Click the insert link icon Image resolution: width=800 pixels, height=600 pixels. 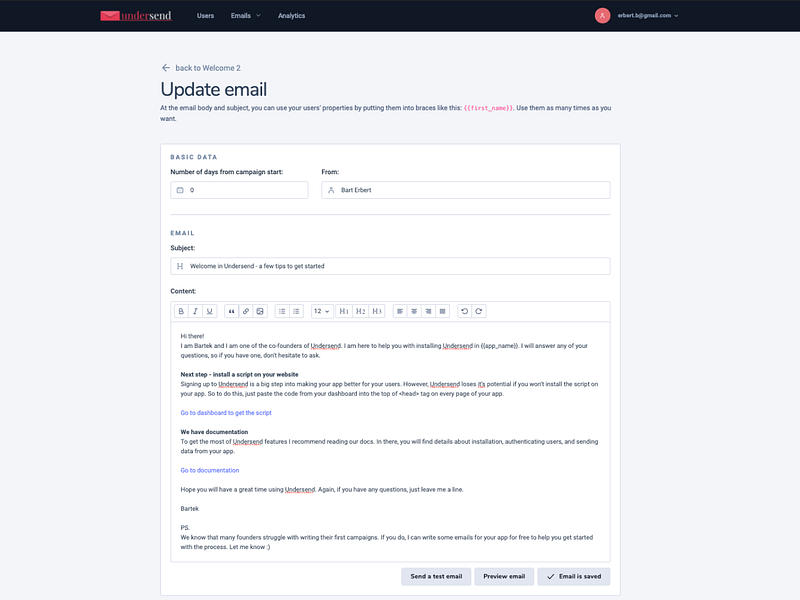246,311
